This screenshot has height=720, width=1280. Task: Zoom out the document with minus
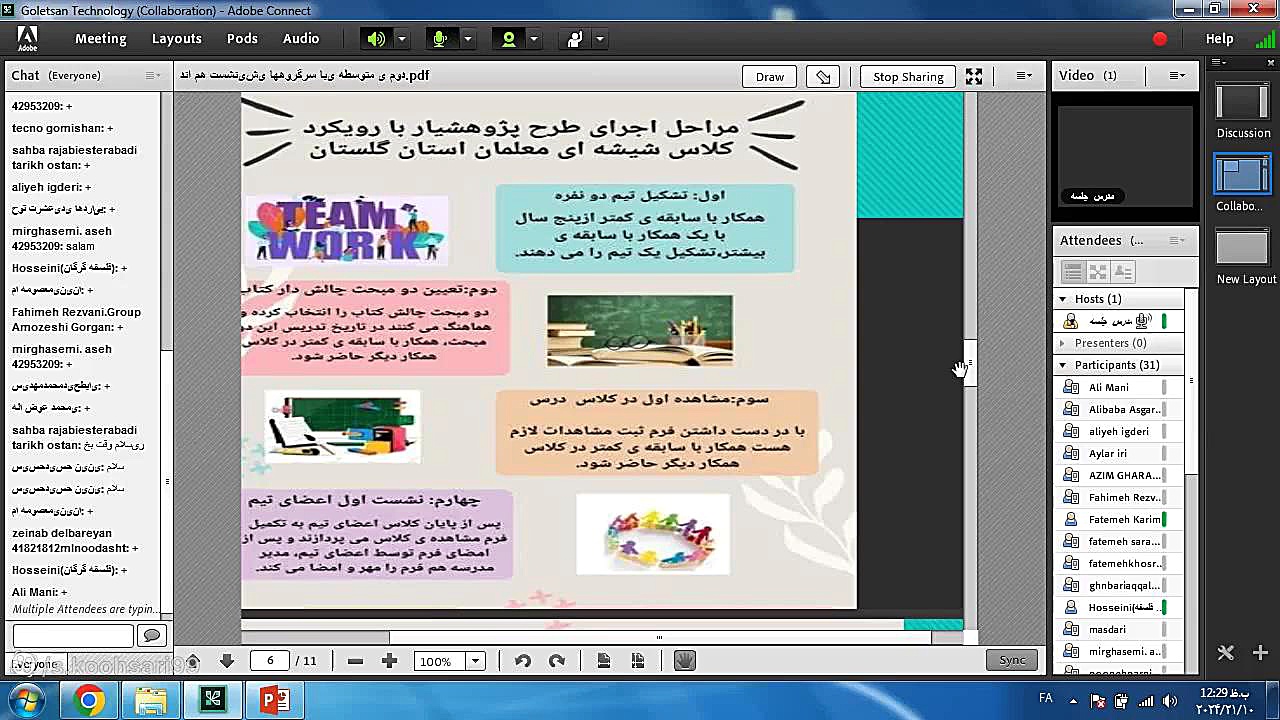point(355,661)
